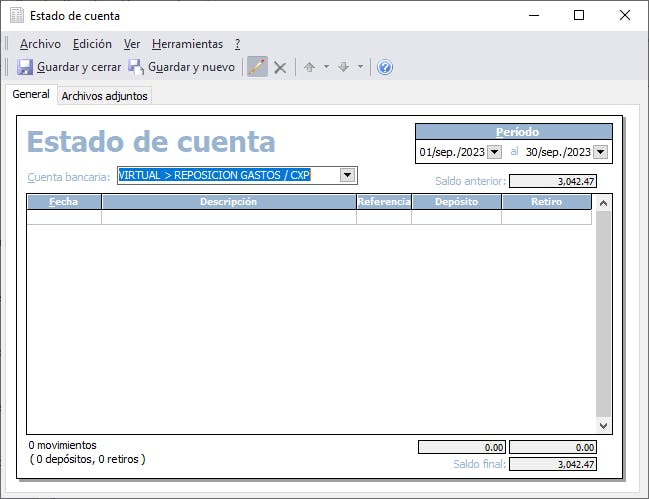The image size is (649, 499).
Task: Click the Estado de cuenta window icon
Action: (17, 16)
